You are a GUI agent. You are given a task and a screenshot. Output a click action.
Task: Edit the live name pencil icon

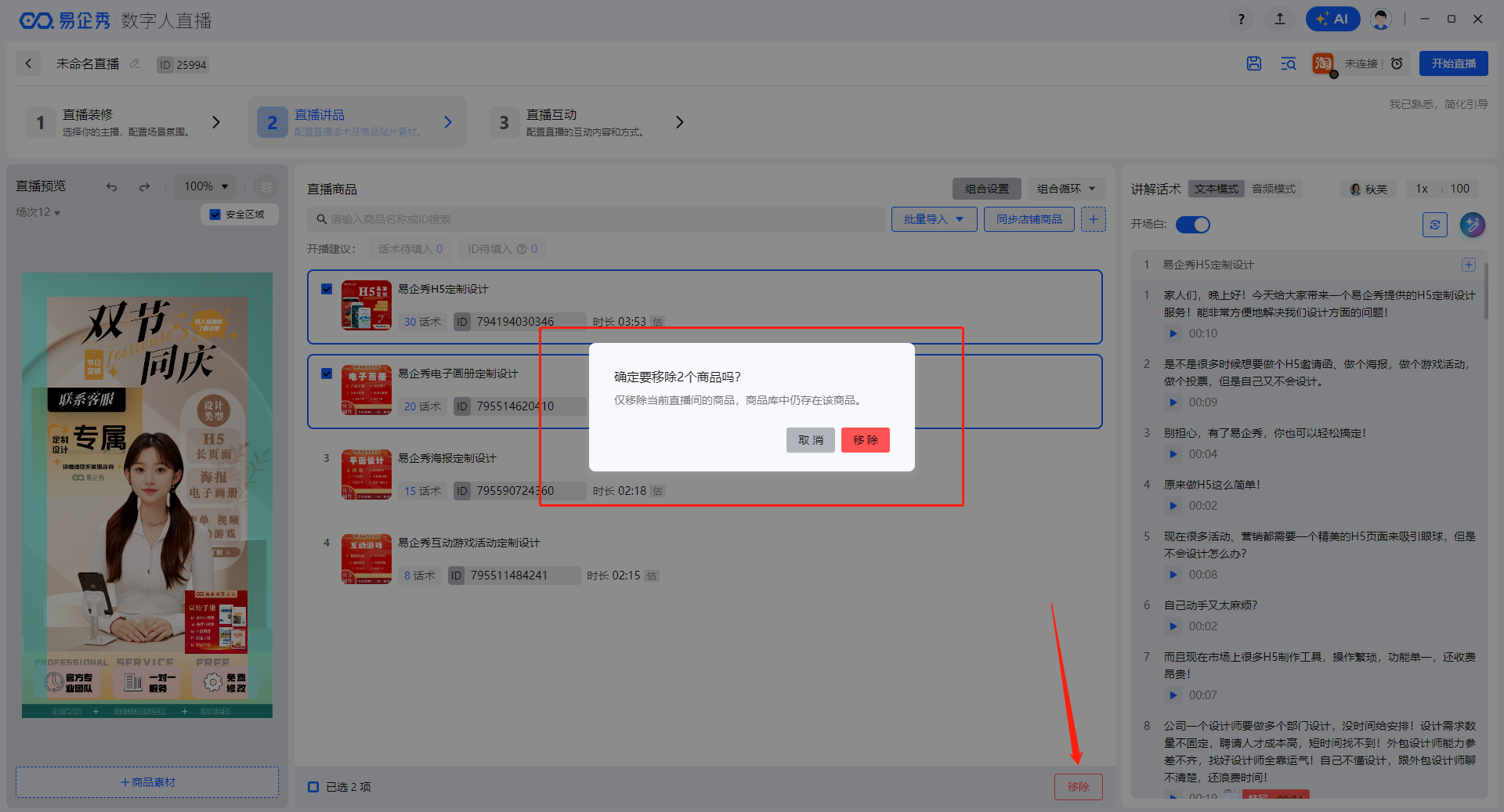135,64
